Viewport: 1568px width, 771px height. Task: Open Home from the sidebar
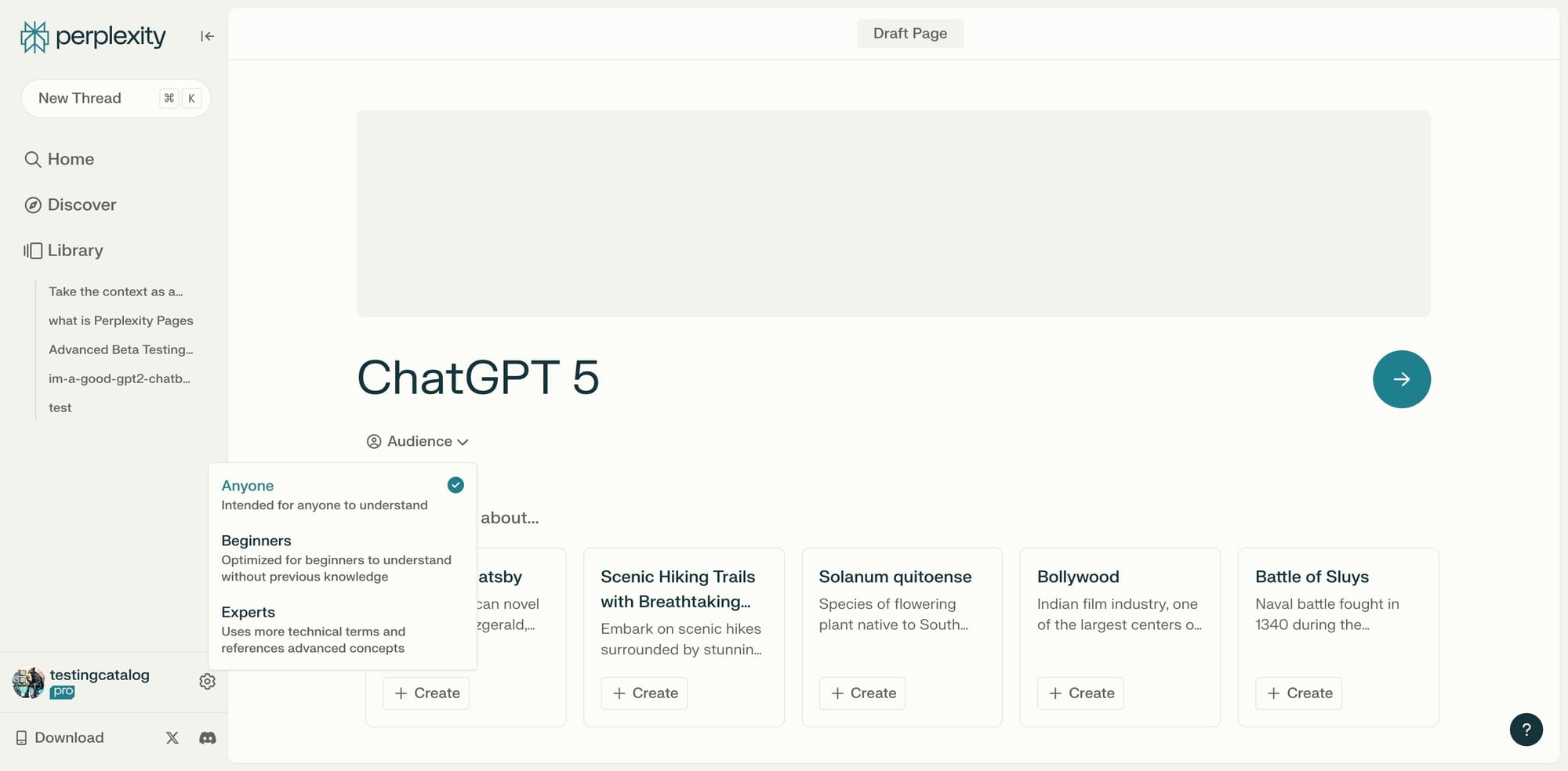(x=70, y=159)
